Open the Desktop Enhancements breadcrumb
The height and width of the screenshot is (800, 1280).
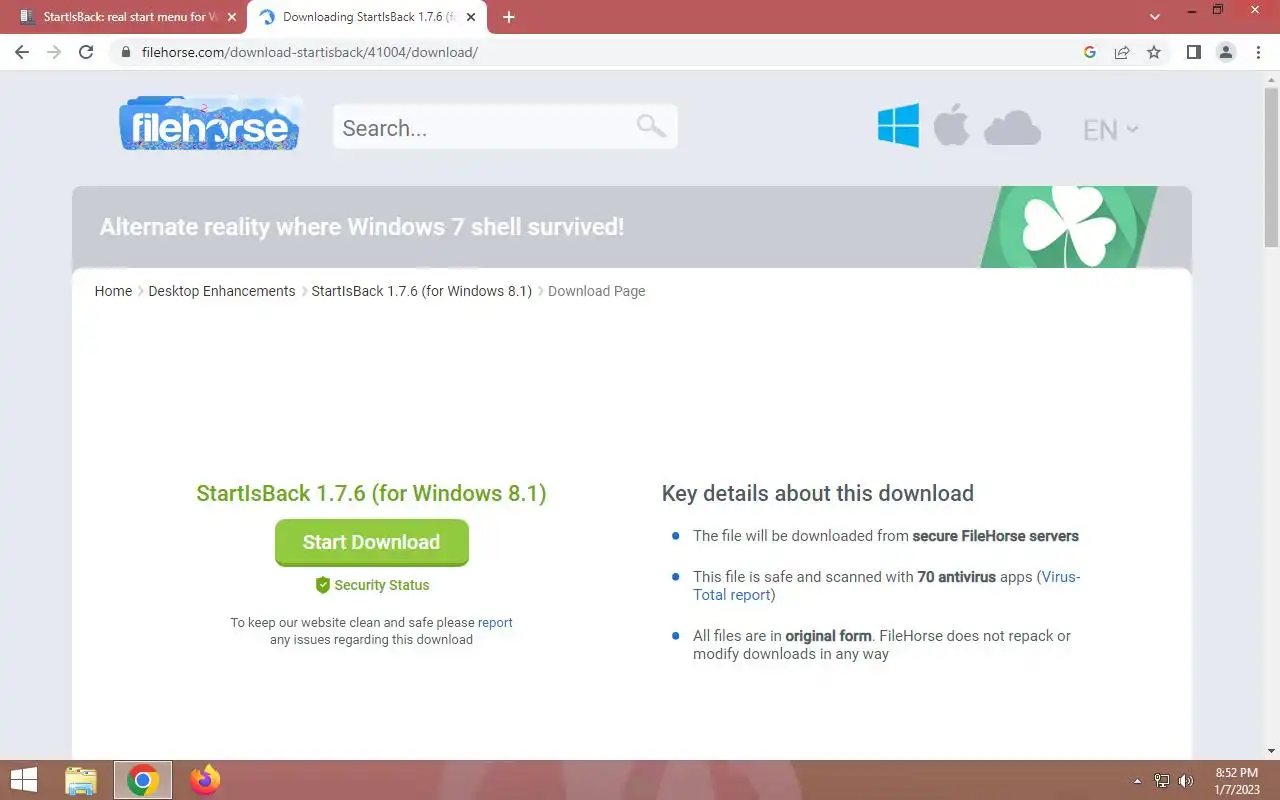(222, 291)
